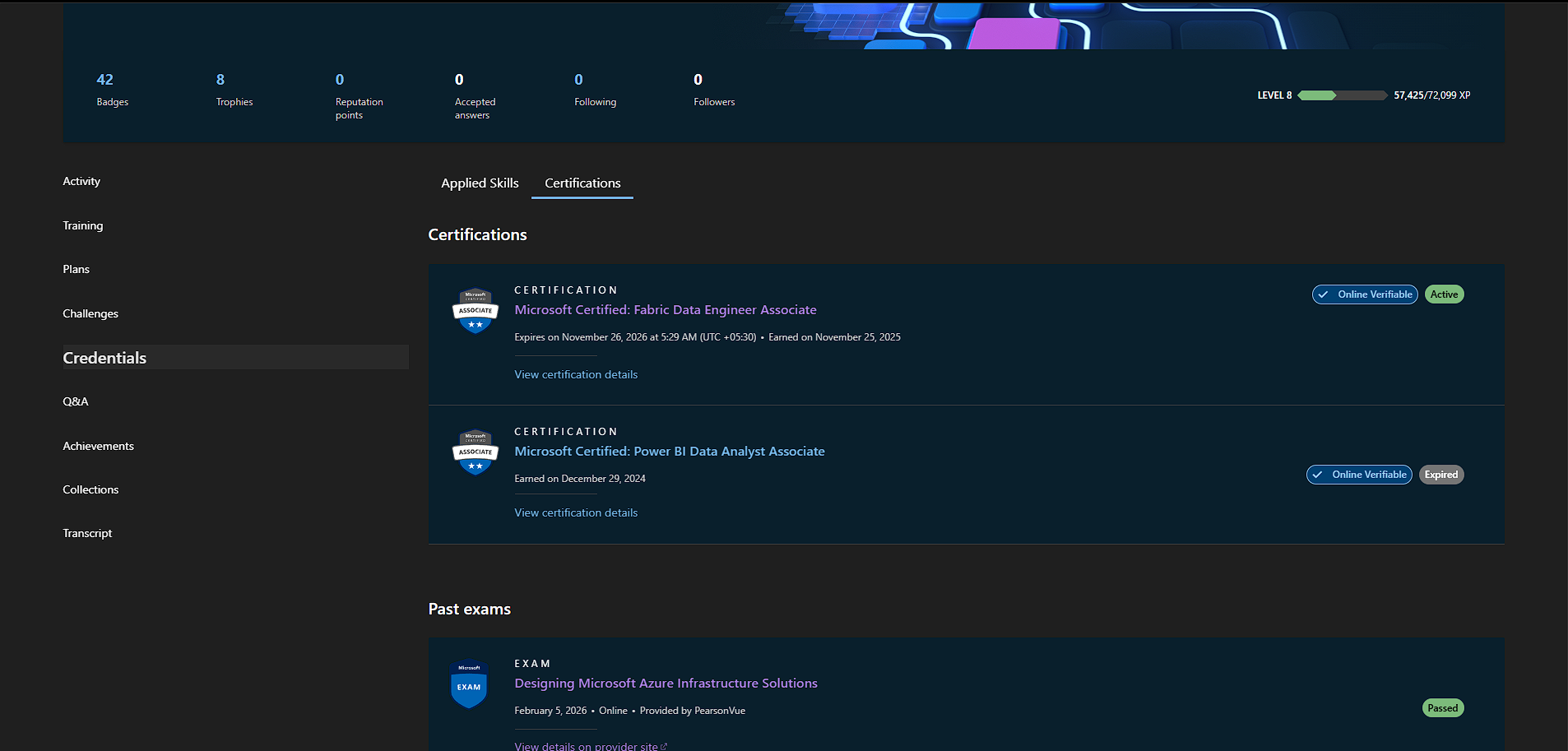Click Earned on December 29, 2024 text
Screen dimensions: 1568x751
pos(580,479)
